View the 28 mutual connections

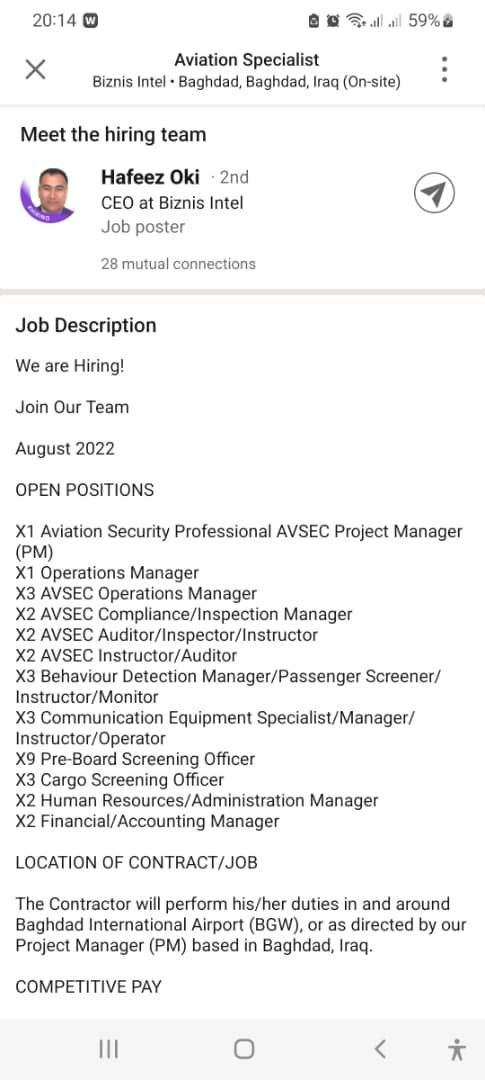(x=178, y=264)
